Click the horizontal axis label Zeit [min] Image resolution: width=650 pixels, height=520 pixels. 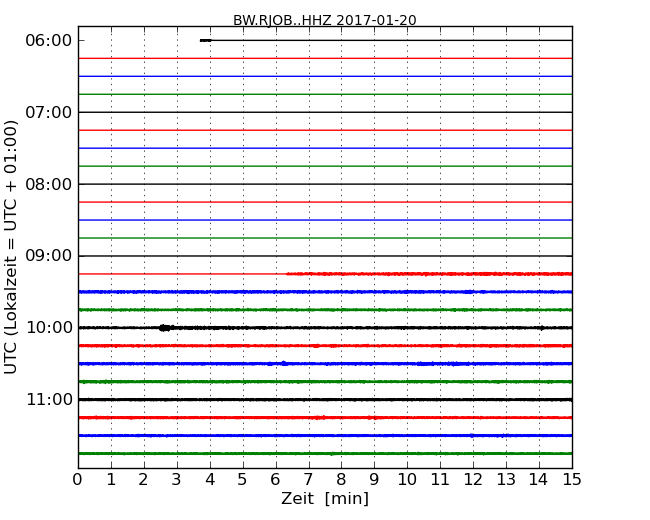(x=325, y=498)
